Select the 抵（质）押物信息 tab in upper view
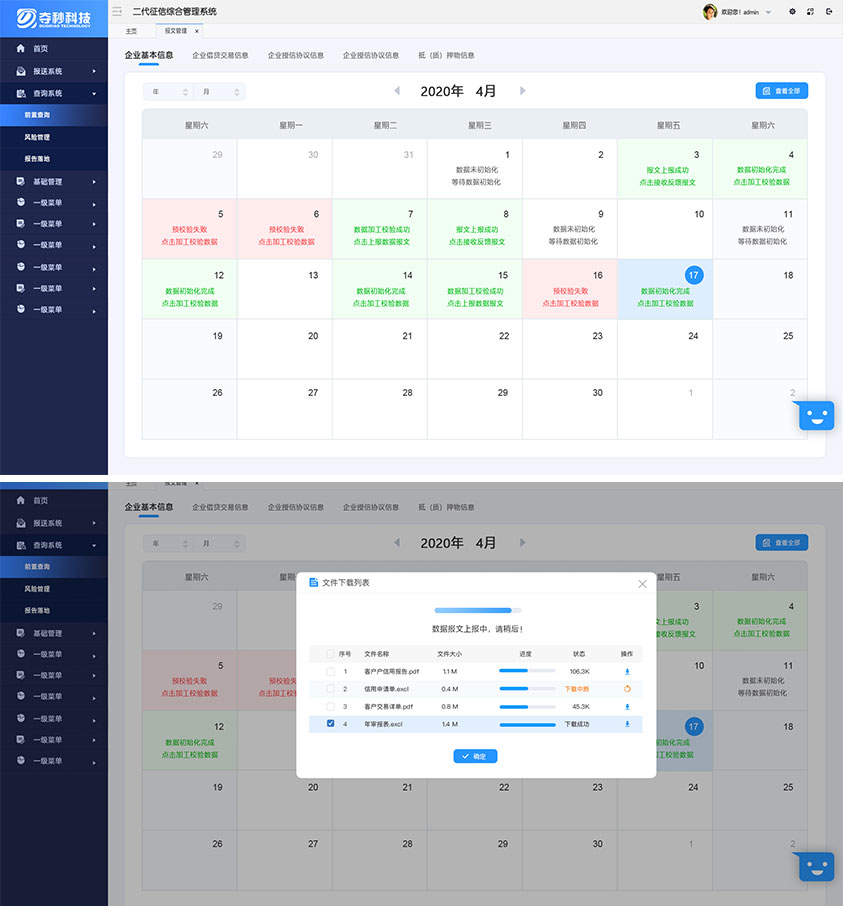The width and height of the screenshot is (843, 906). 446,56
